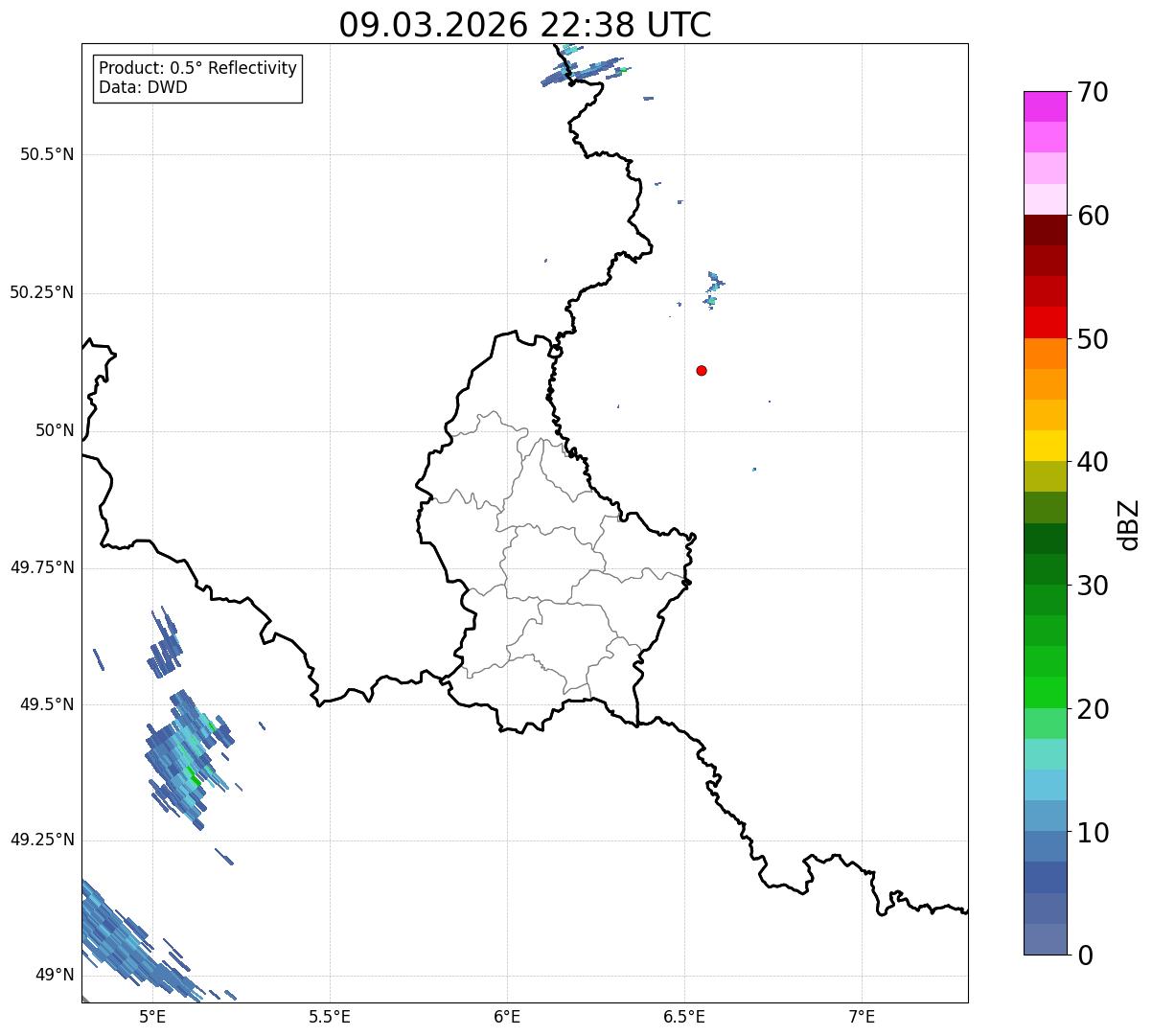Click the dark maroon colorbar segment below 60
Image resolution: width=1152 pixels, height=1036 pixels.
coord(1045,230)
